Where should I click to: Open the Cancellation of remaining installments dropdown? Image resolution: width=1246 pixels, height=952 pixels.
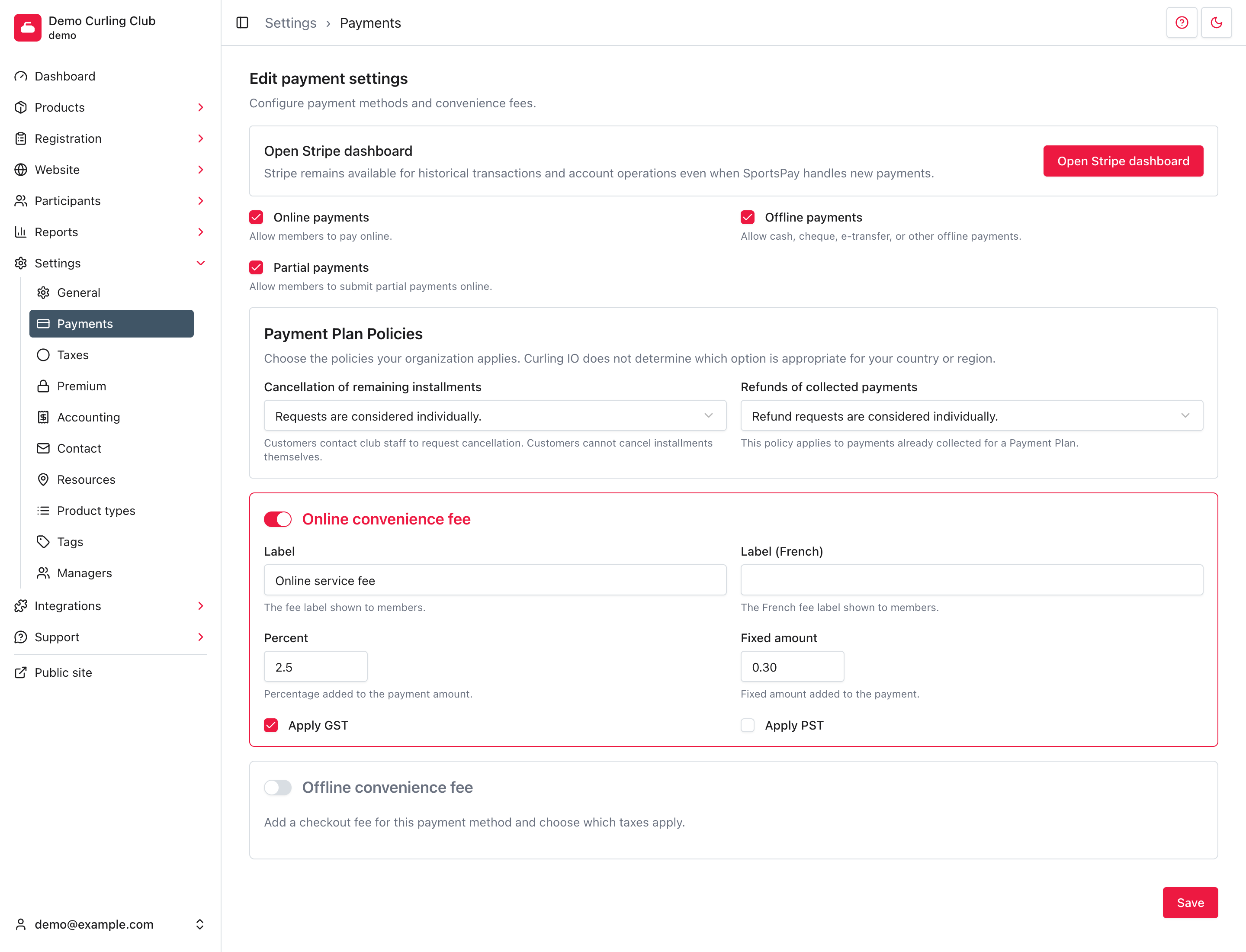coord(495,416)
